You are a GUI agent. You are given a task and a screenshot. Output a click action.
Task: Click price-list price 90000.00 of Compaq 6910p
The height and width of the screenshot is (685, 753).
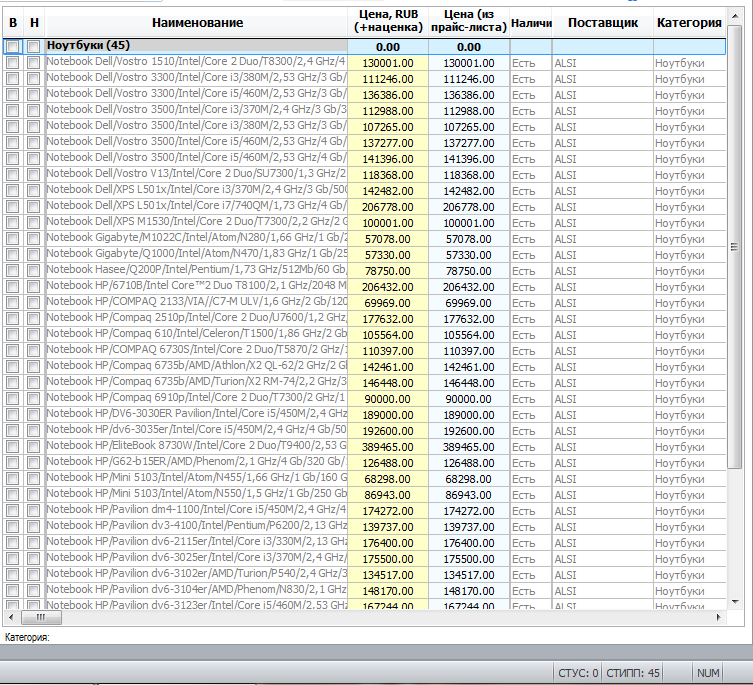click(469, 399)
